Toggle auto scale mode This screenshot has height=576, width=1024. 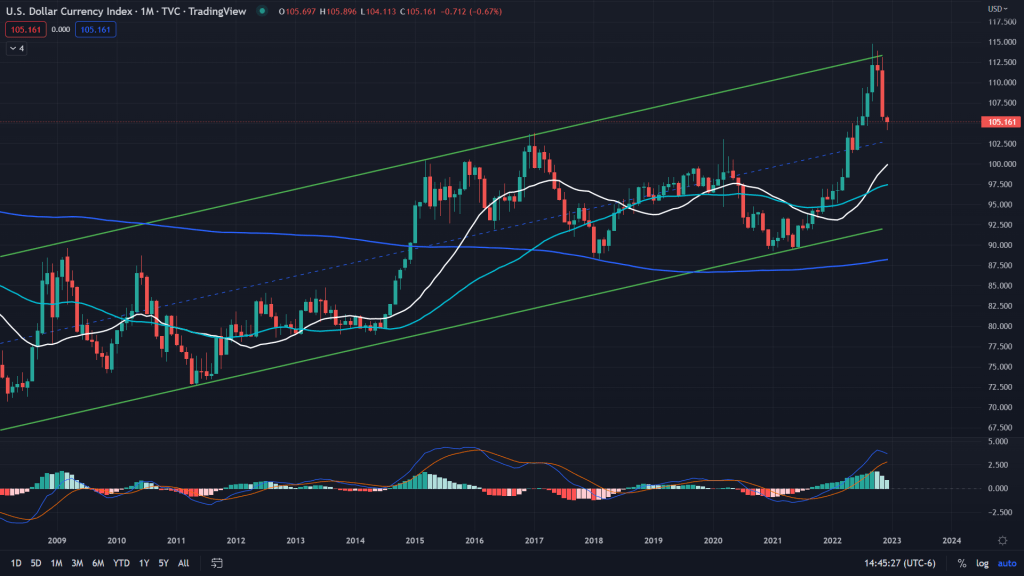(1005, 563)
